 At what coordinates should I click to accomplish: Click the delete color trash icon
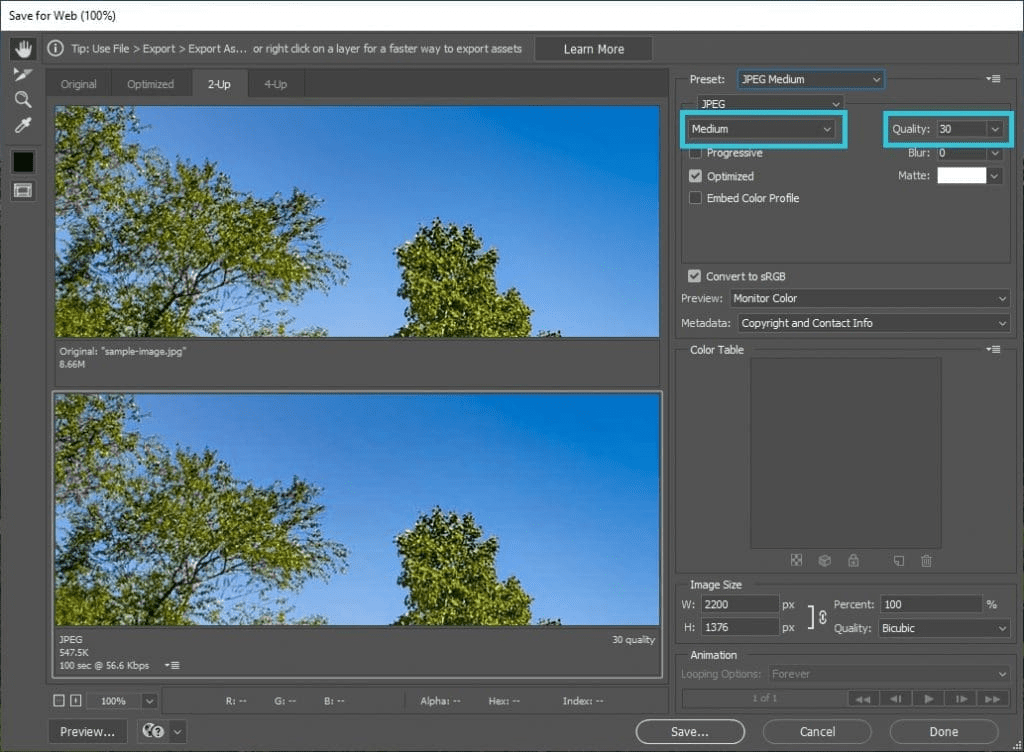coord(926,561)
